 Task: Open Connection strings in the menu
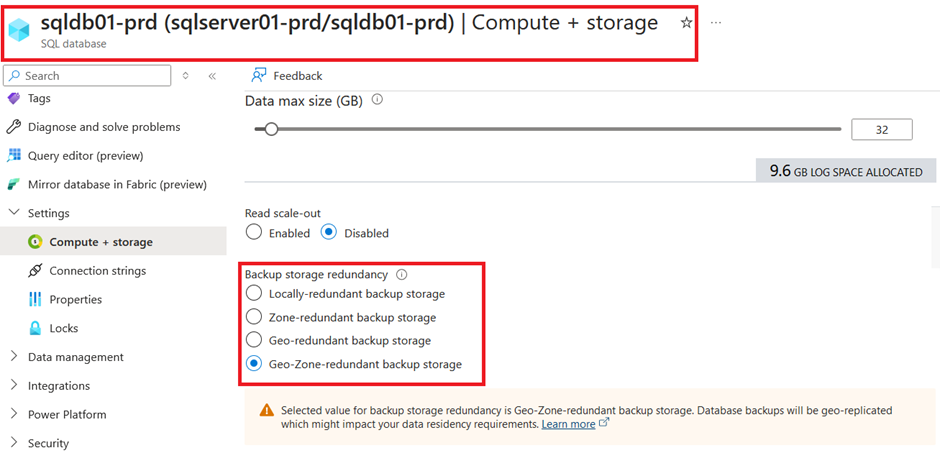coord(98,271)
